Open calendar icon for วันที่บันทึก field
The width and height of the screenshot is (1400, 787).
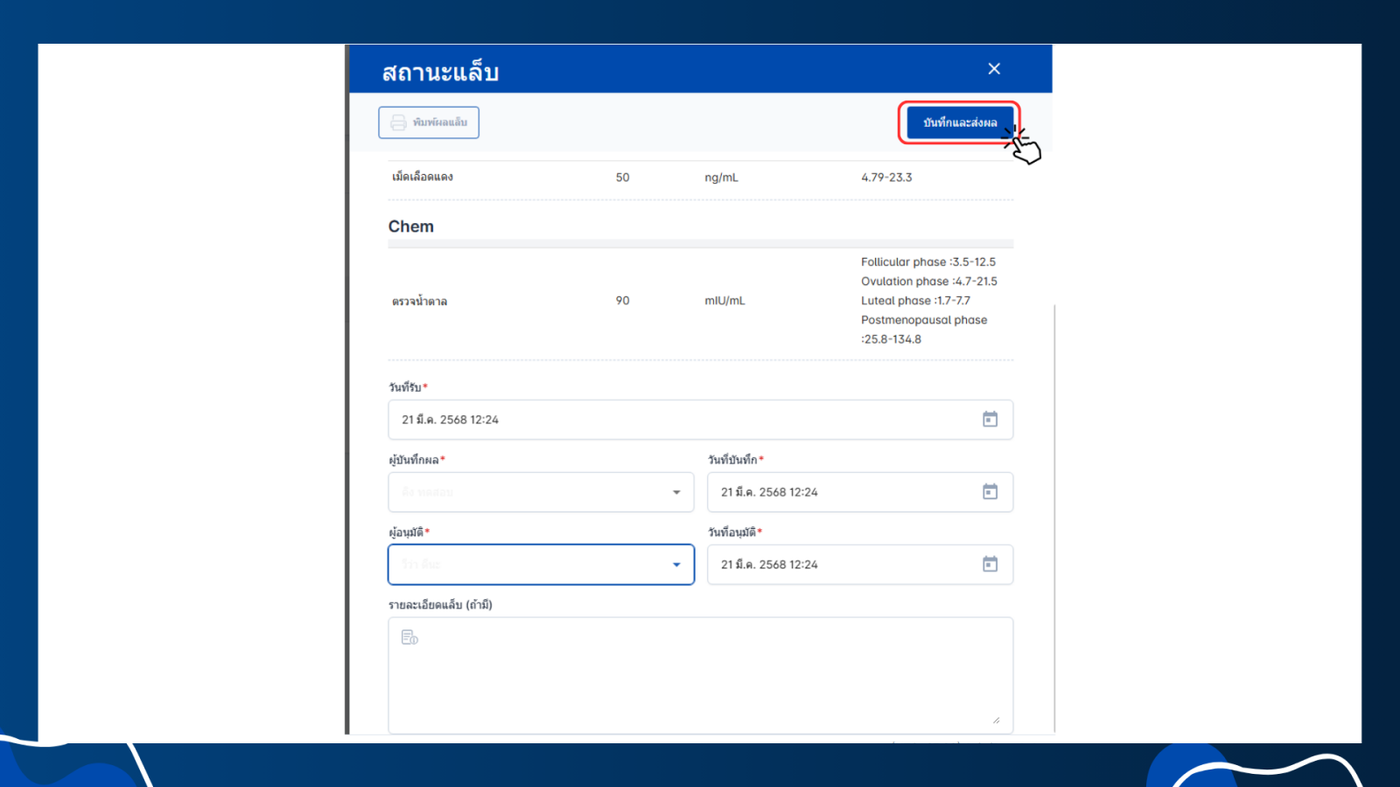point(990,492)
